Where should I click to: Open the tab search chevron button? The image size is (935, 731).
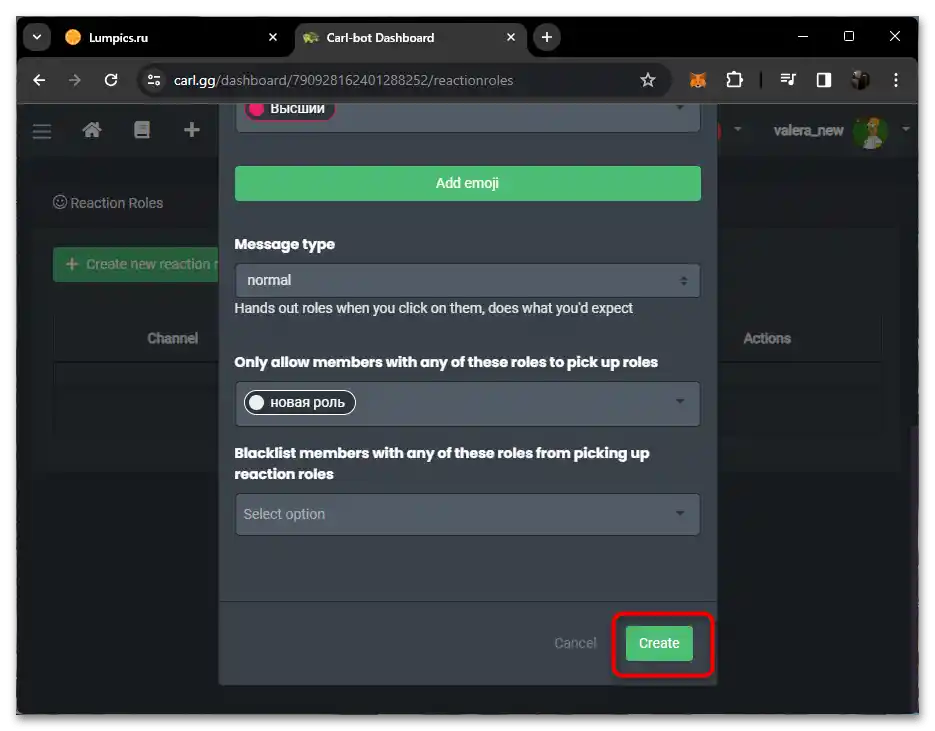pos(37,37)
